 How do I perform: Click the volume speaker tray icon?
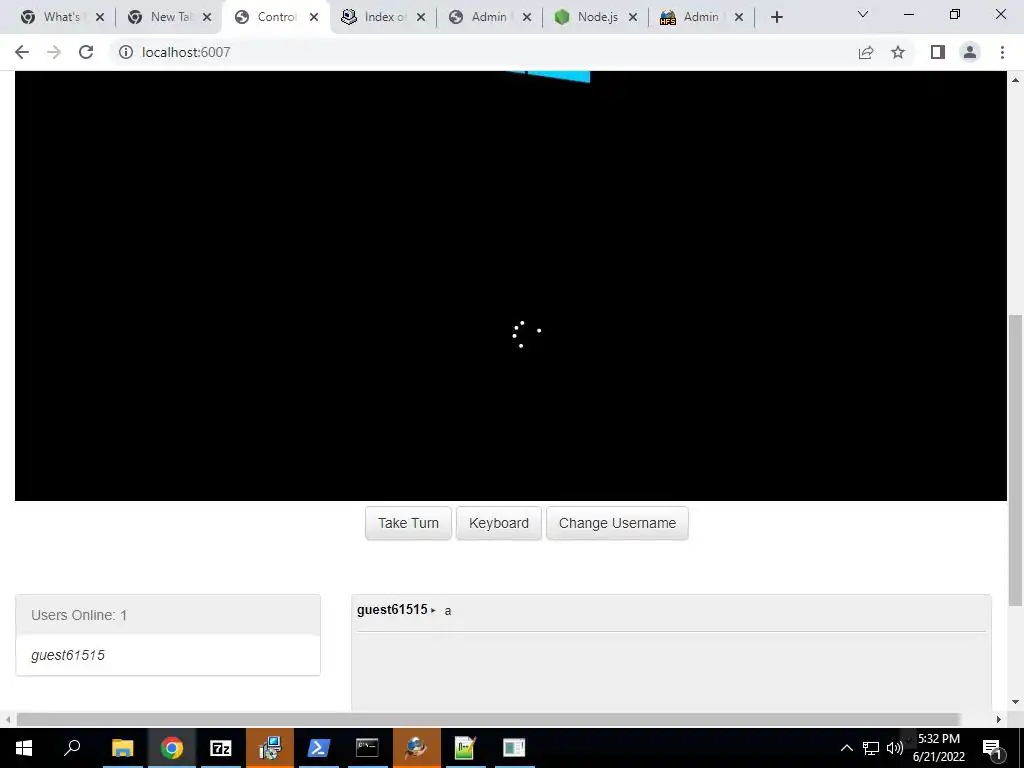coord(895,748)
